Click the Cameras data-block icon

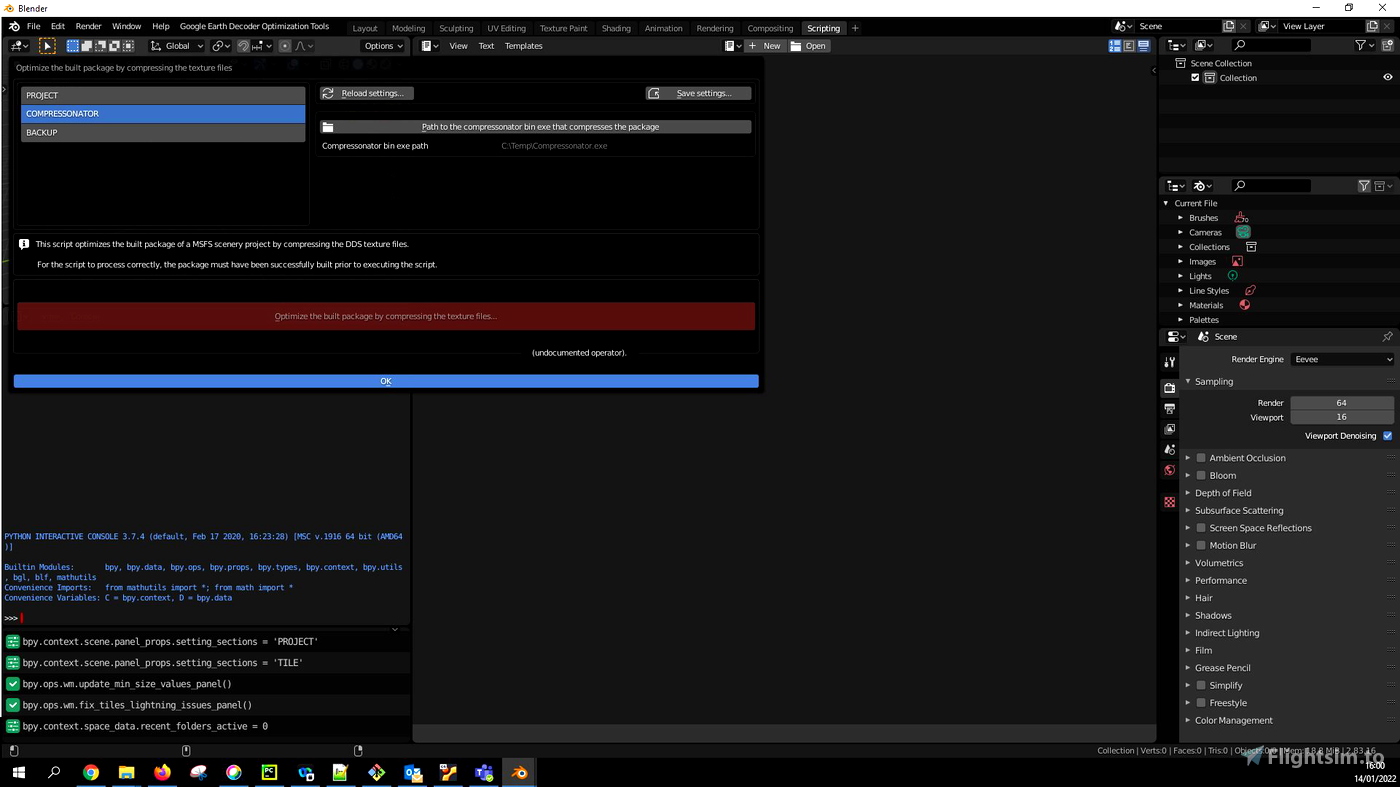point(1243,232)
